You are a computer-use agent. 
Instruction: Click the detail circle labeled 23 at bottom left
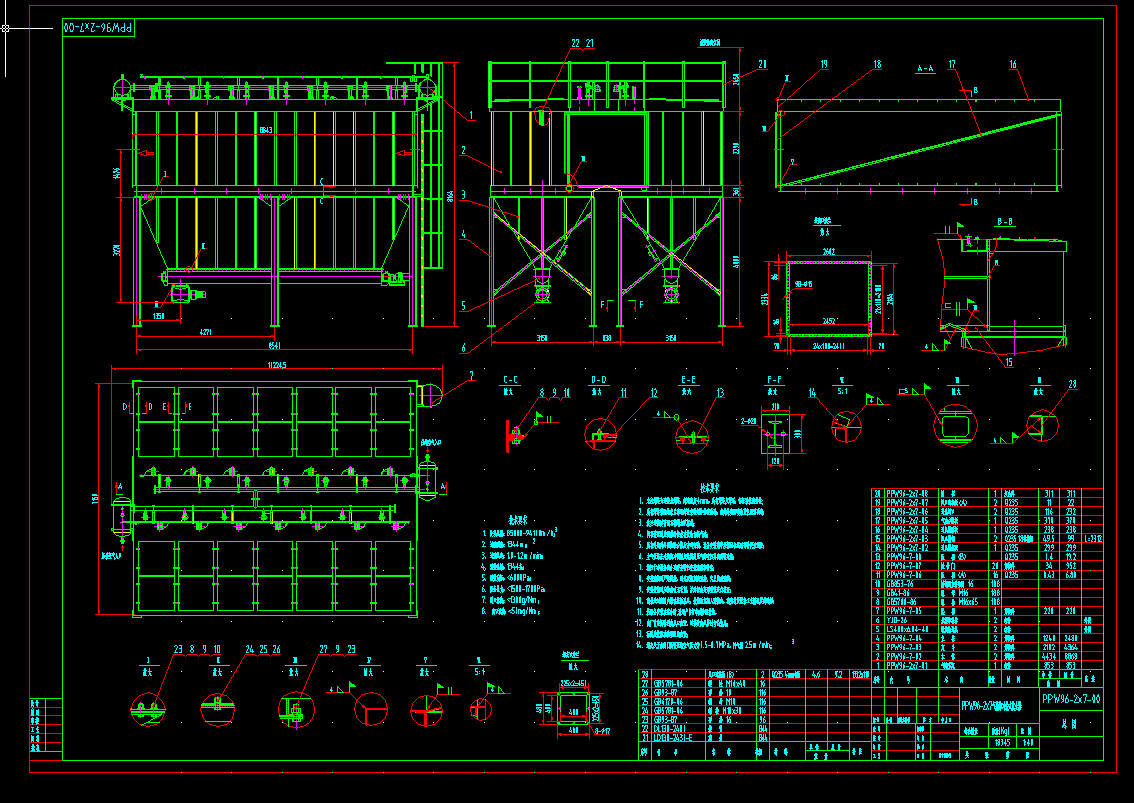click(148, 708)
